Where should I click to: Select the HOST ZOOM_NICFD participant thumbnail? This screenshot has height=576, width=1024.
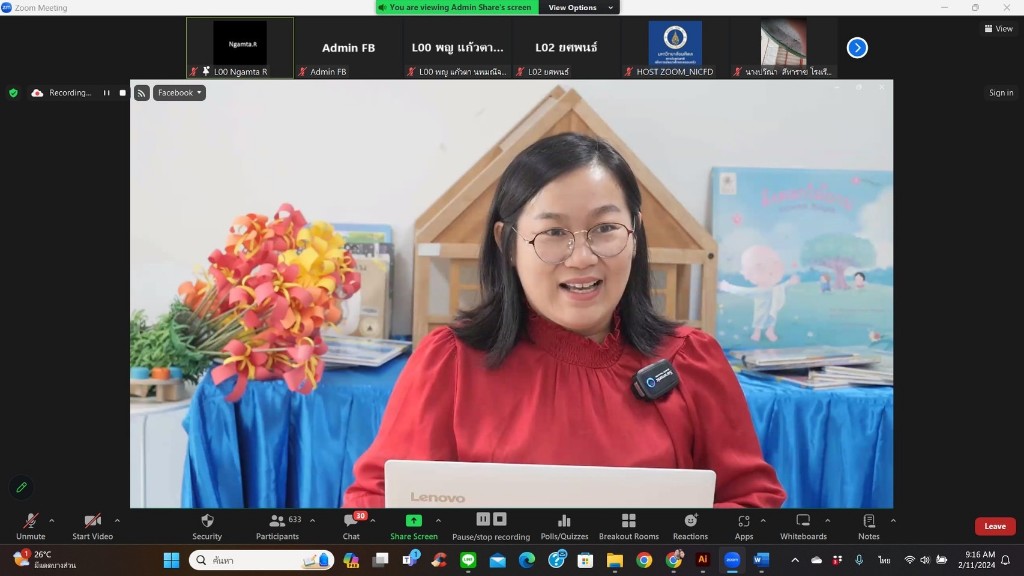675,48
